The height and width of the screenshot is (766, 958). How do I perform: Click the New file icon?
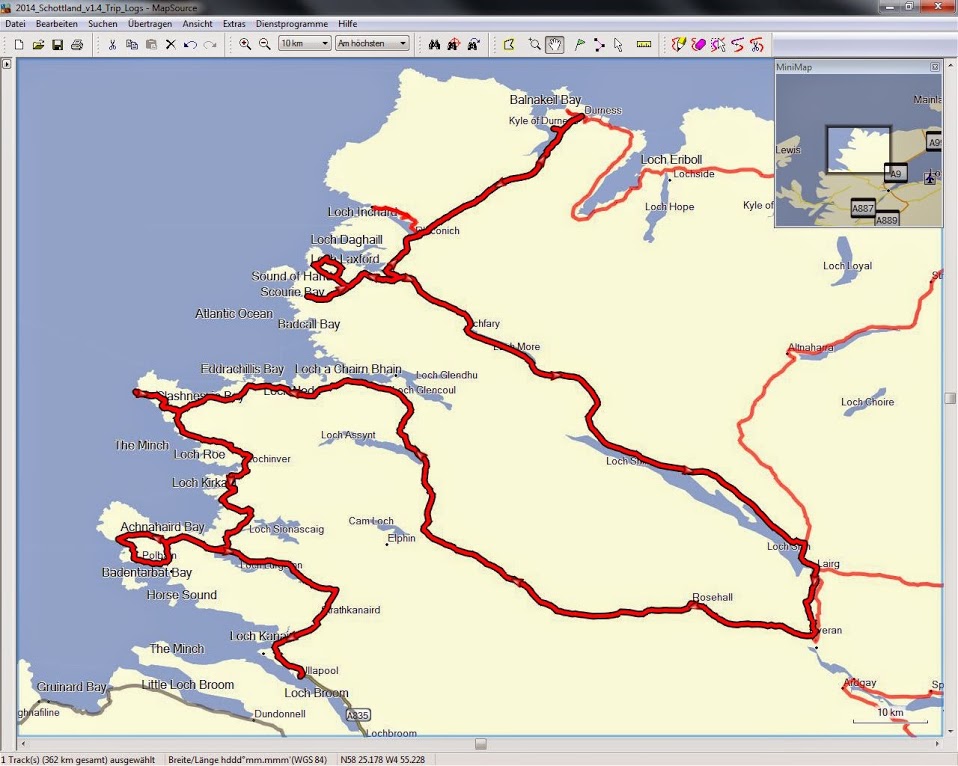pyautogui.click(x=19, y=44)
